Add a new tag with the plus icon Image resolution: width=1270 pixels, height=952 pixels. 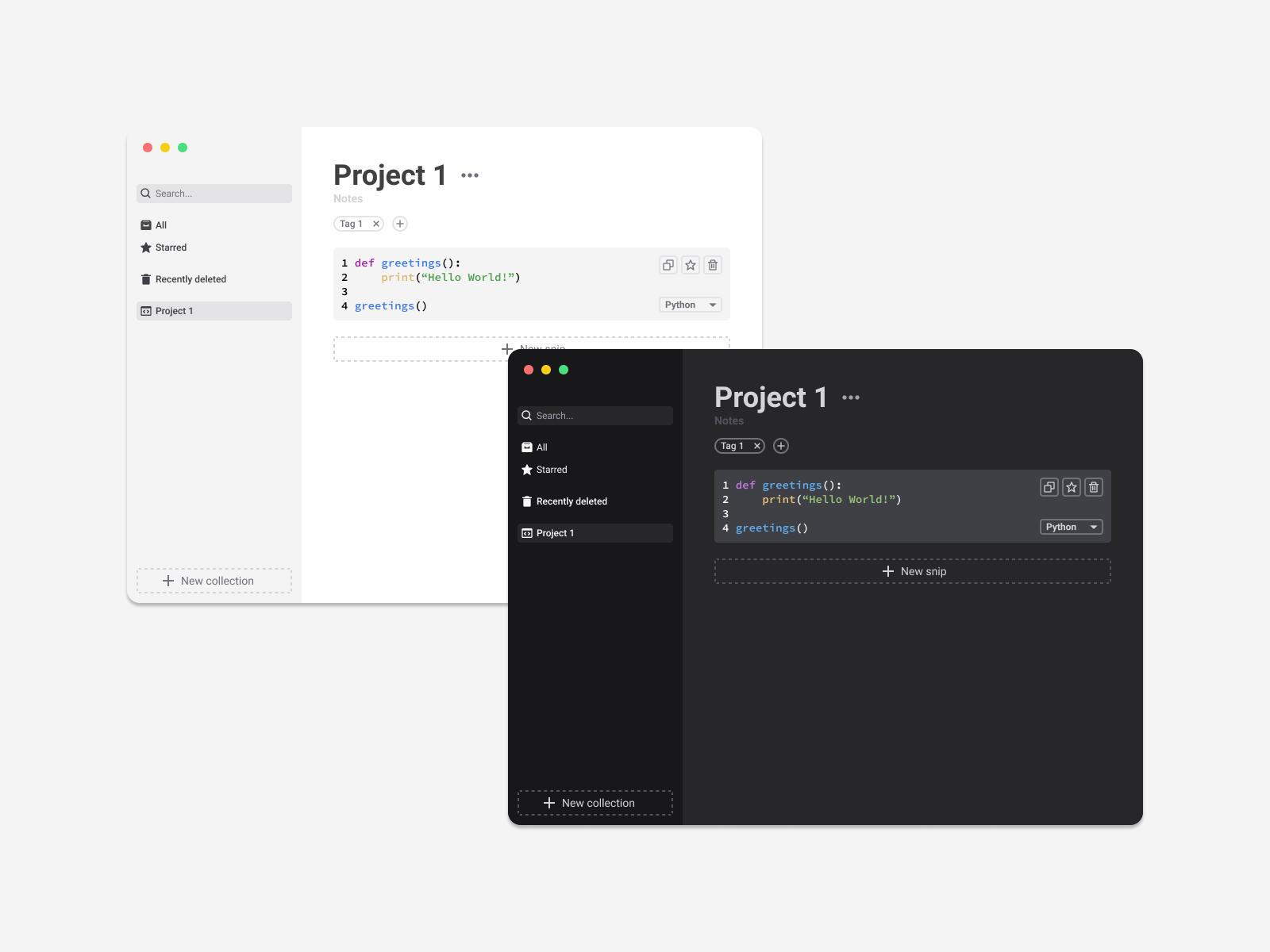coord(399,224)
